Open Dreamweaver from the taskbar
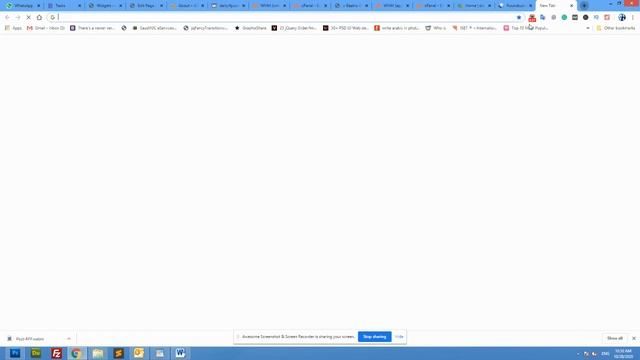 pyautogui.click(x=36, y=353)
